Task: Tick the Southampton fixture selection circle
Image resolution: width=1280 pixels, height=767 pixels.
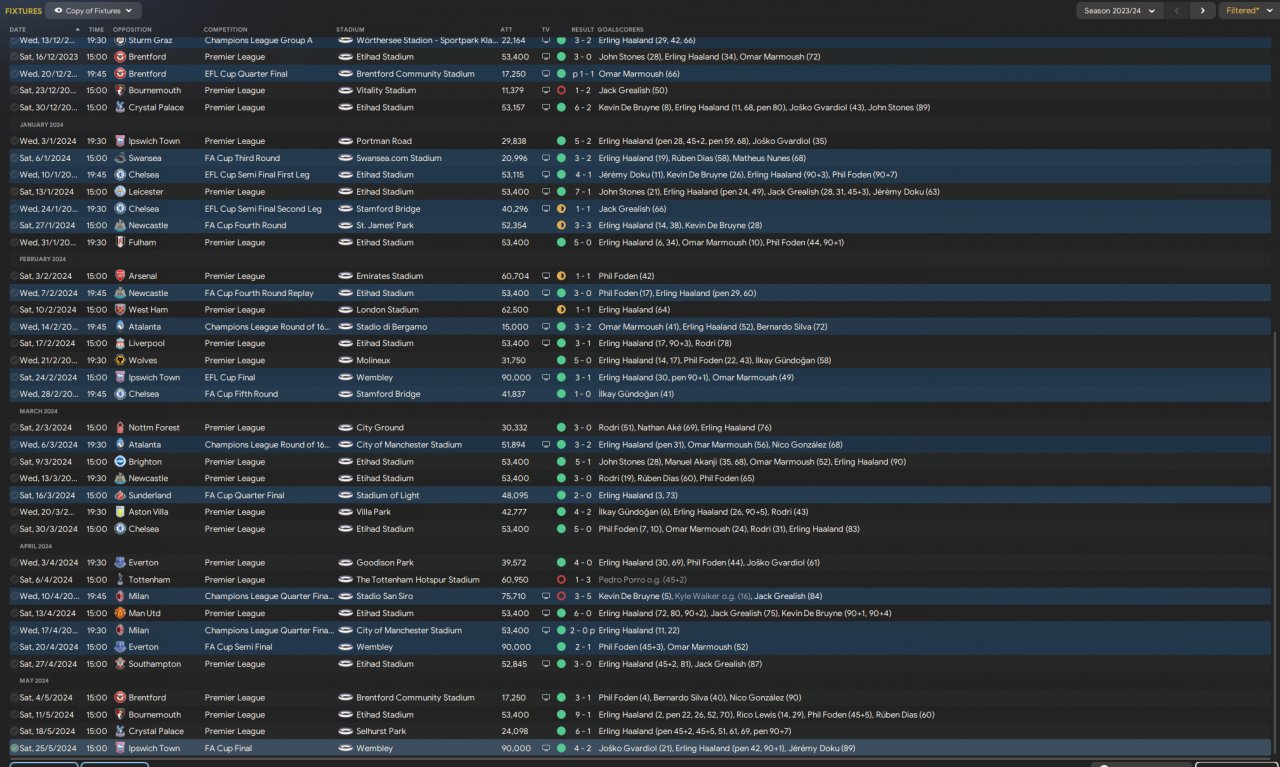Action: [14, 664]
